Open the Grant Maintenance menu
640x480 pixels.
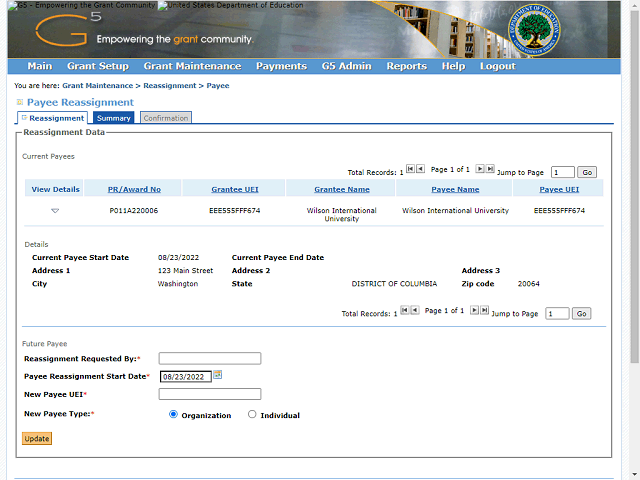[x=192, y=66]
